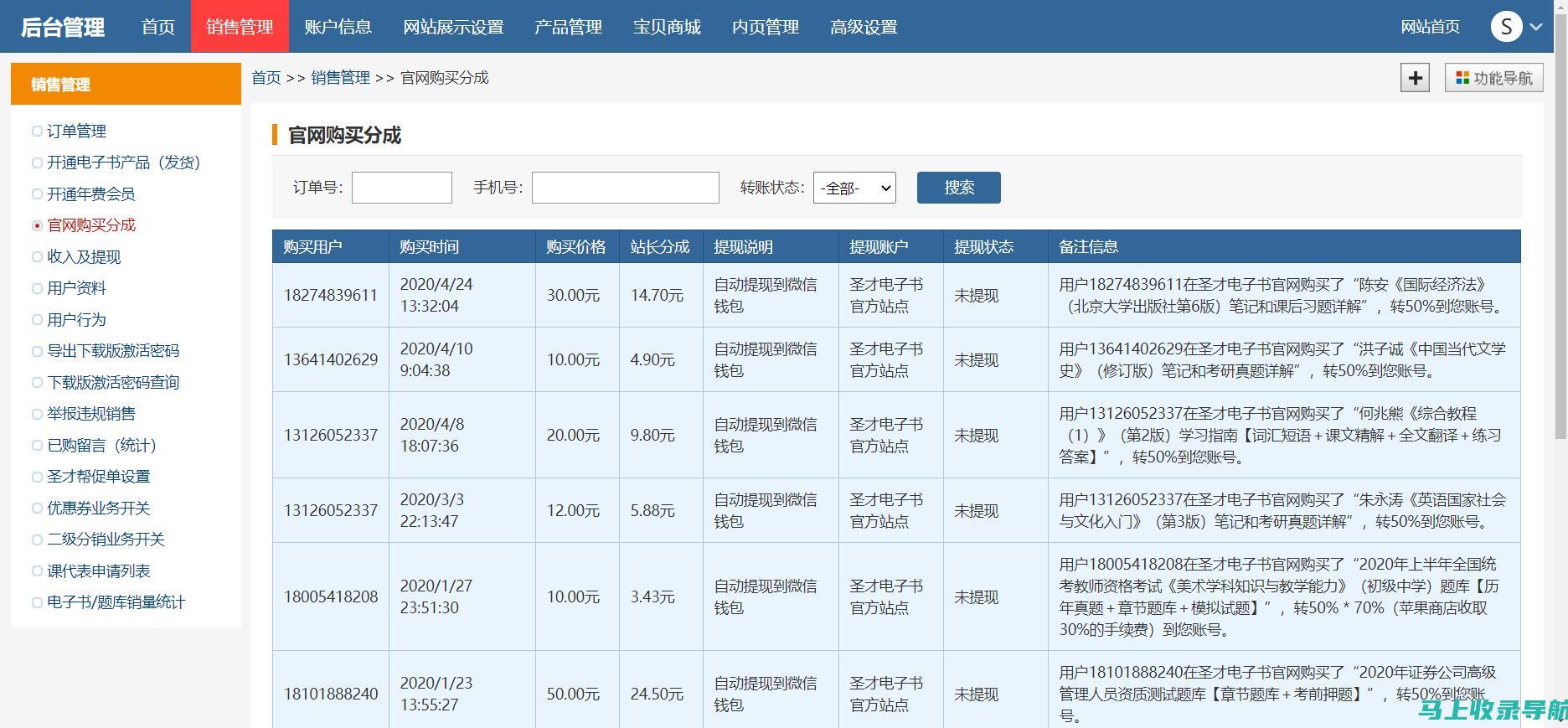The width and height of the screenshot is (1568, 728).
Task: Click the 搜索 button
Action: (x=959, y=188)
